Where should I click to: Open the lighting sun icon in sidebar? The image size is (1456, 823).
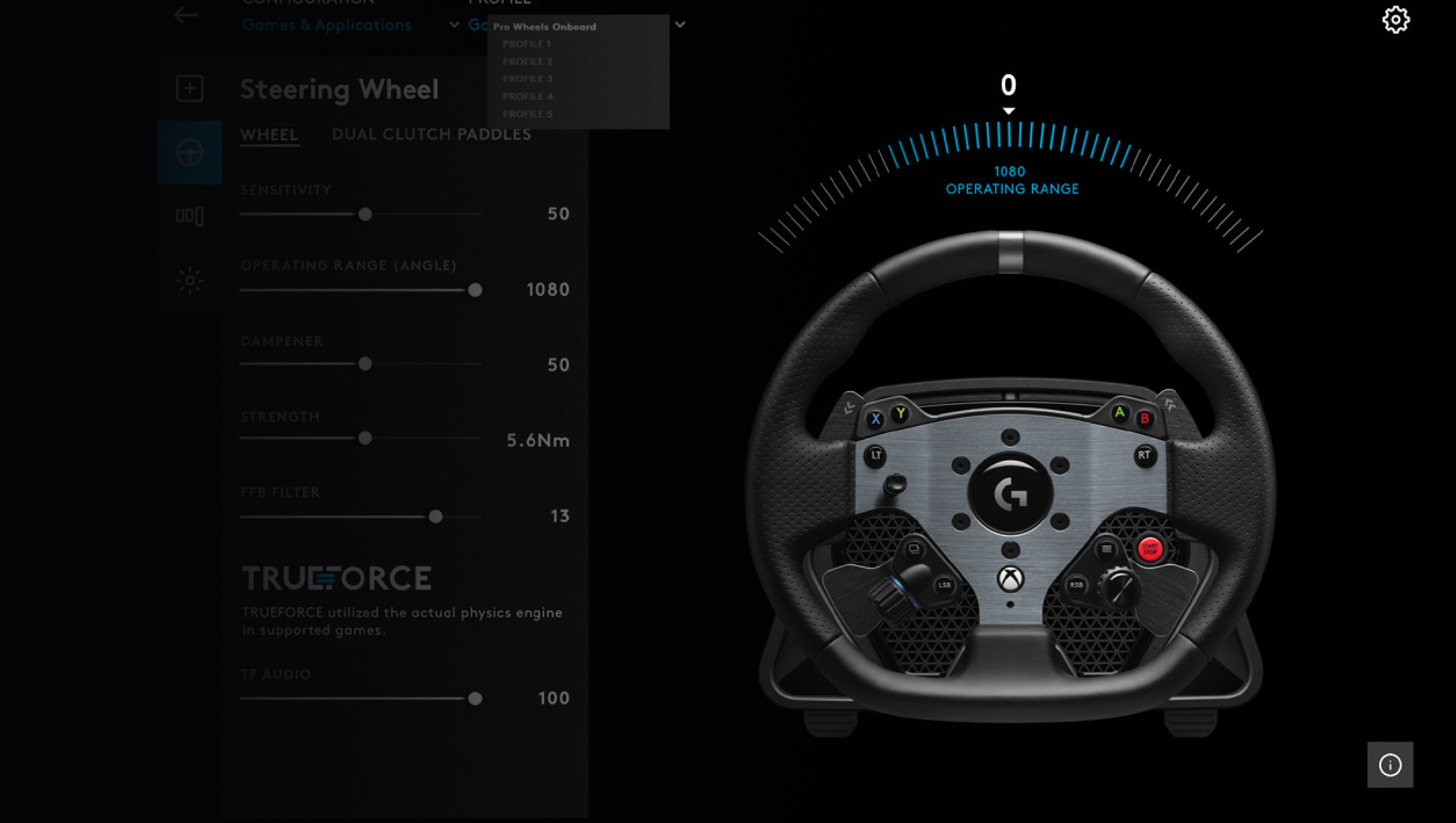[190, 280]
